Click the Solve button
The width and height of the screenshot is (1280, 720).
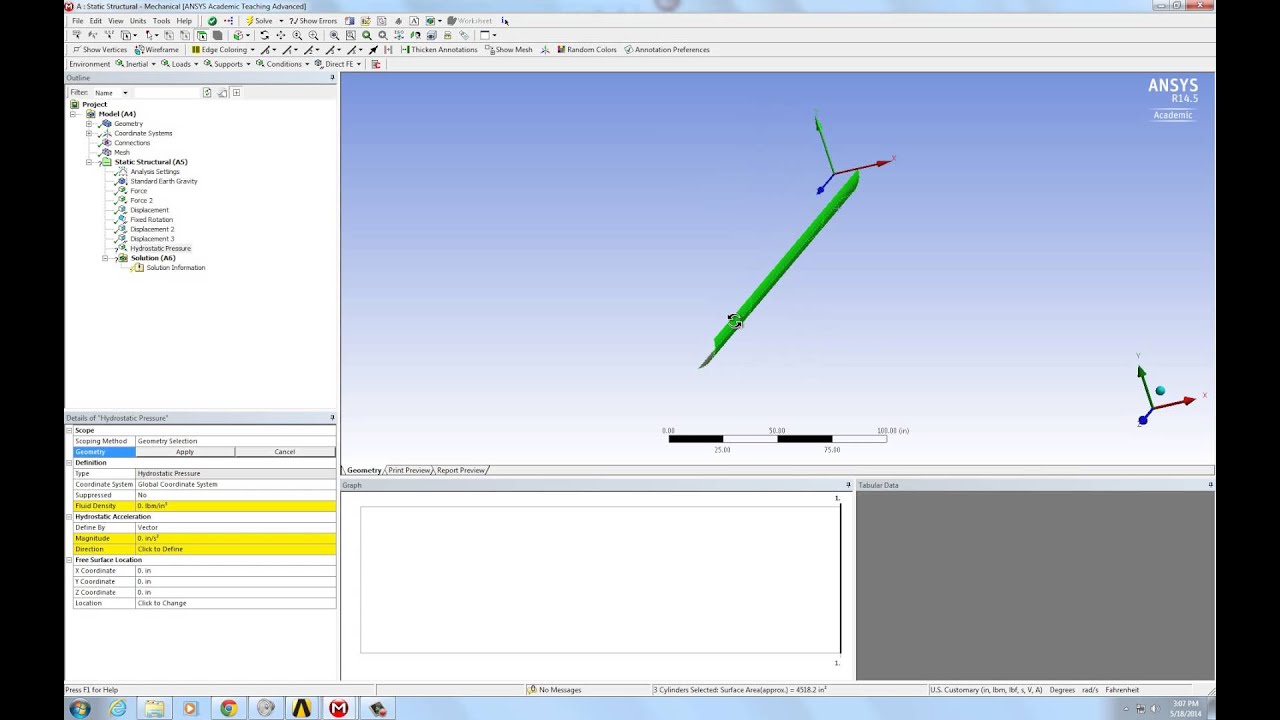point(258,20)
